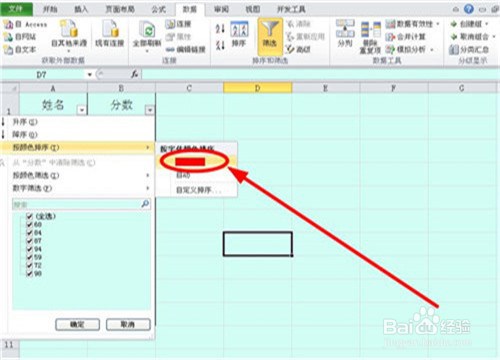Open 现有连接 existing connections
Screen dimensions: 500x360
(110, 33)
